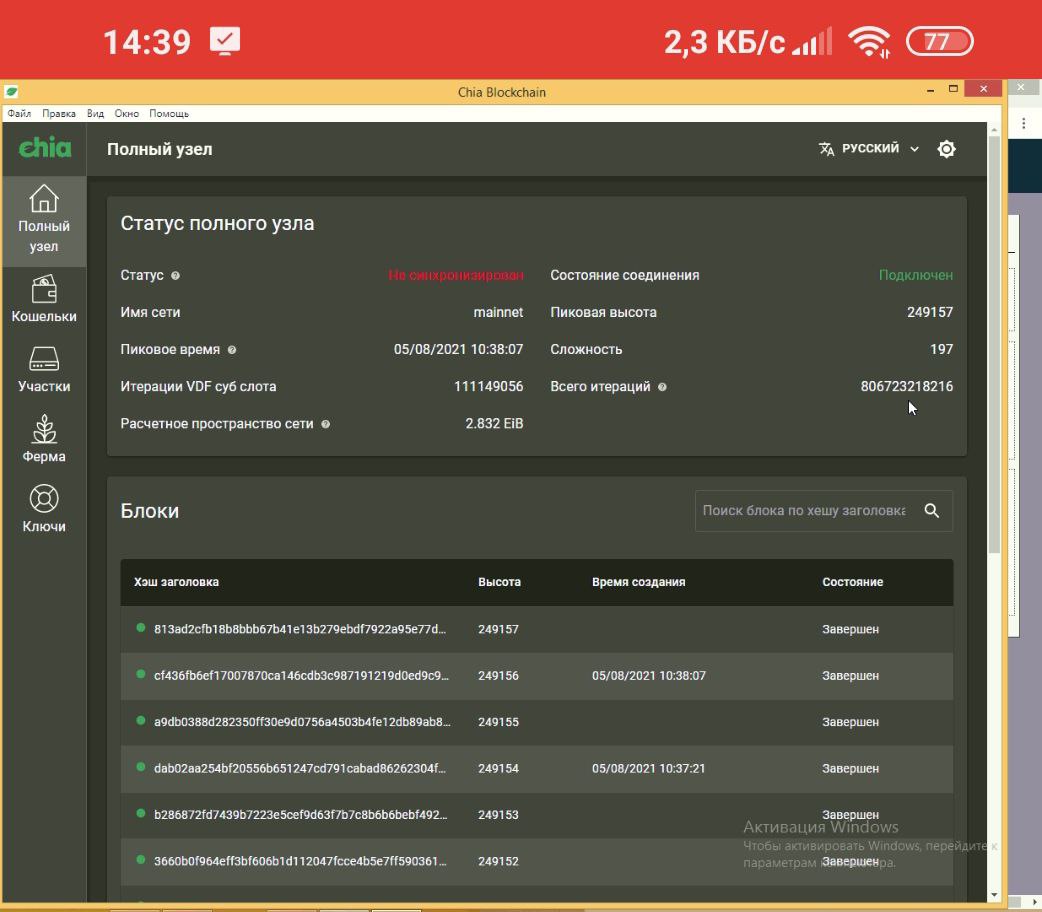
Task: Open the Окно menu
Action: [x=126, y=114]
